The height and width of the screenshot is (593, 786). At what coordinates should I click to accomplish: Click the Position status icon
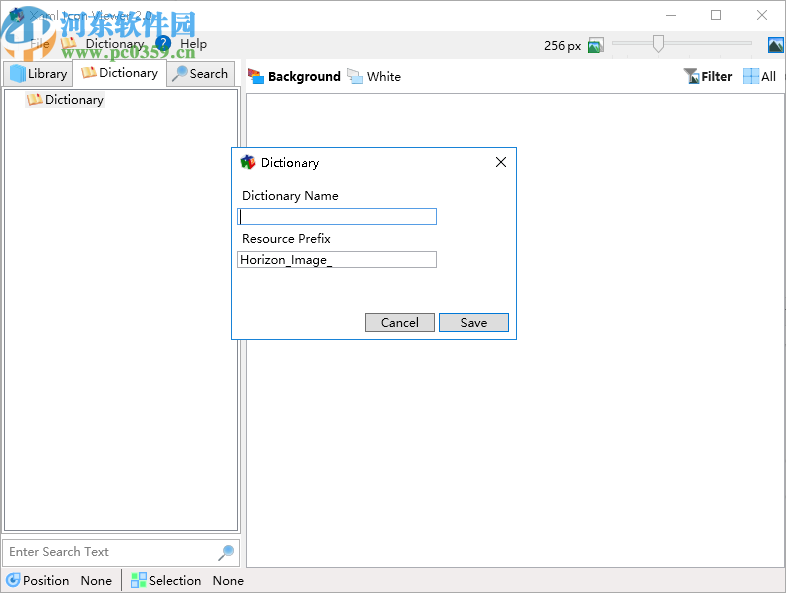(13, 580)
